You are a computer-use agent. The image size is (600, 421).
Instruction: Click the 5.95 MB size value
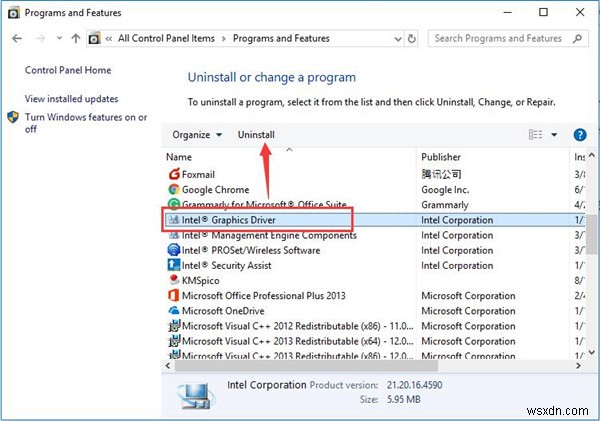404,399
